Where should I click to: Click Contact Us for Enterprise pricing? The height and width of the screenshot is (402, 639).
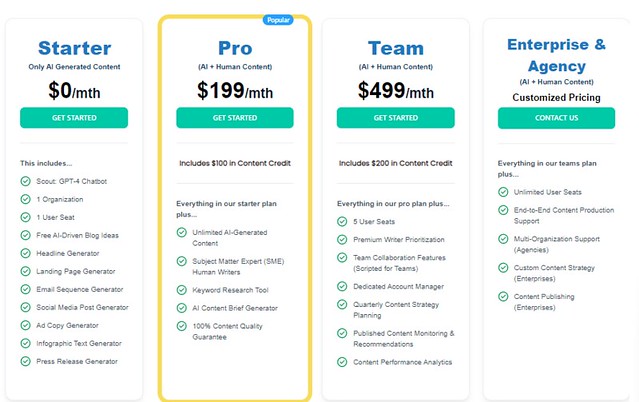(557, 118)
